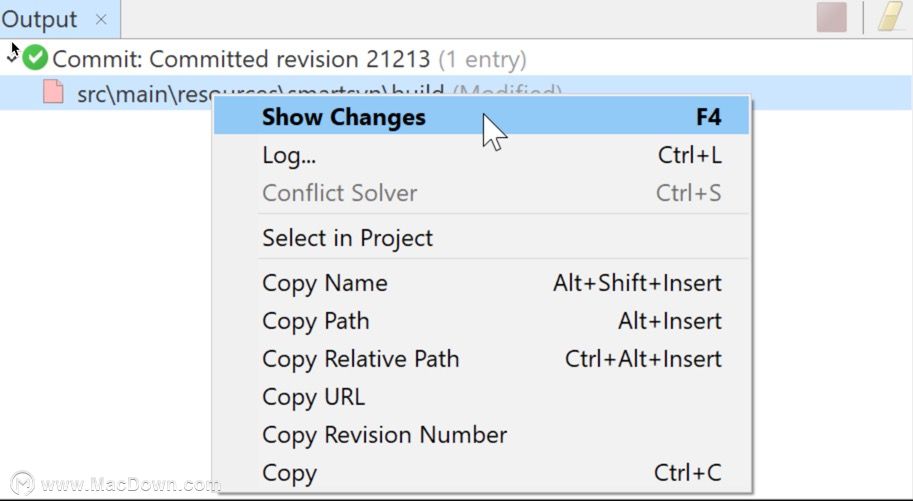Choose Select in Project menu item

(347, 238)
